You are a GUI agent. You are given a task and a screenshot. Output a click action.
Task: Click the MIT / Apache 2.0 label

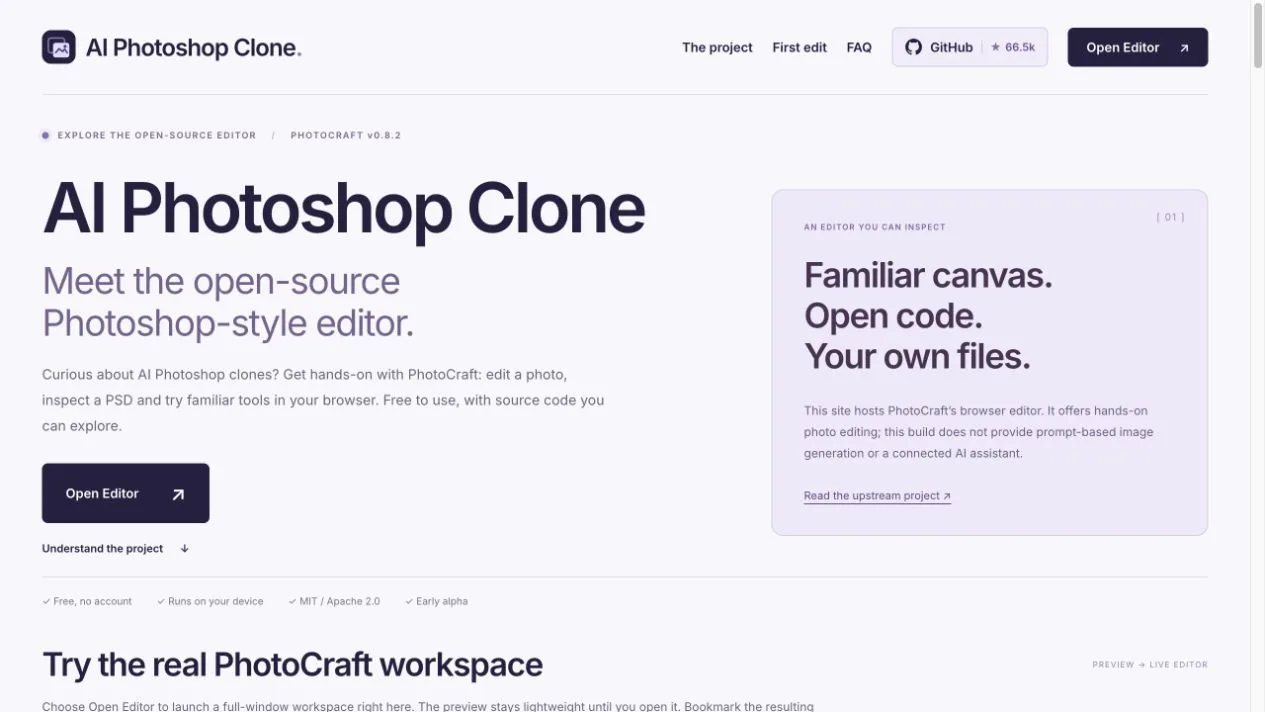334,601
